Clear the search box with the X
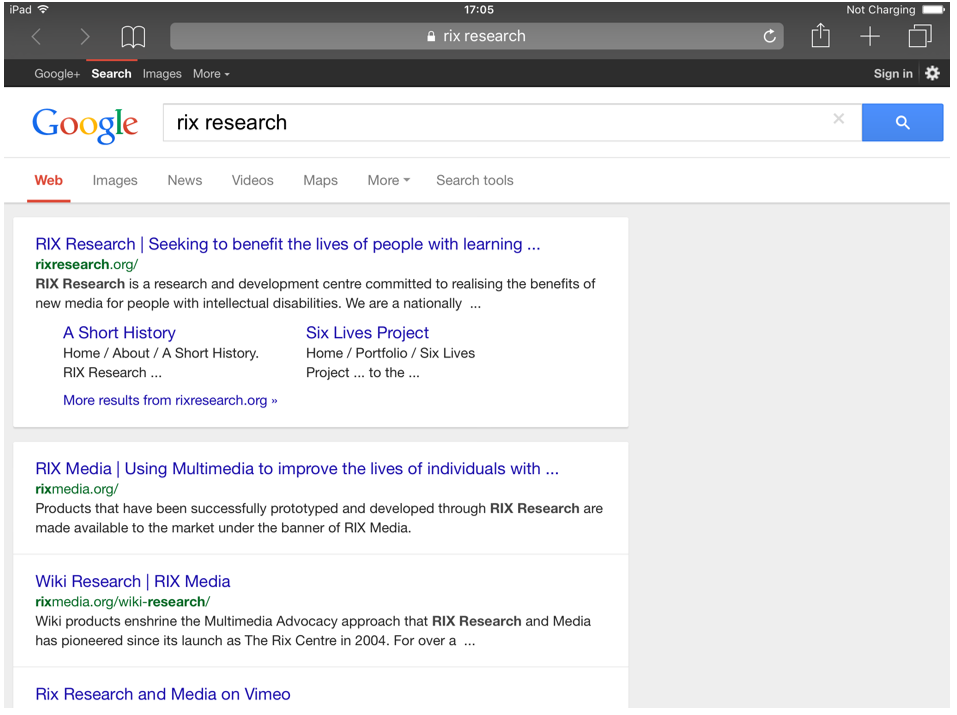This screenshot has width=957, height=715. 839,119
